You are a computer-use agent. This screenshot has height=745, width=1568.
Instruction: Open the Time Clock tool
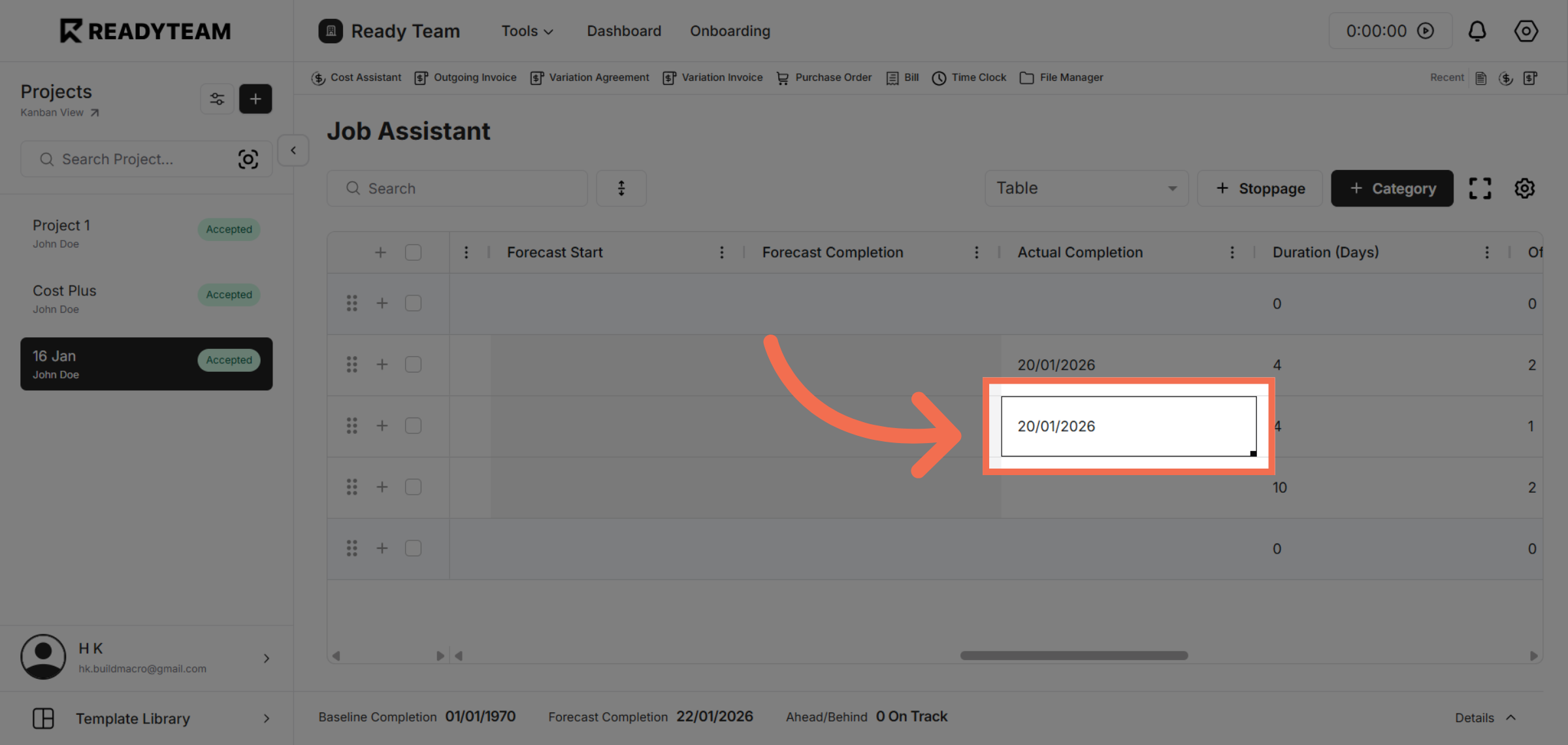pyautogui.click(x=969, y=77)
